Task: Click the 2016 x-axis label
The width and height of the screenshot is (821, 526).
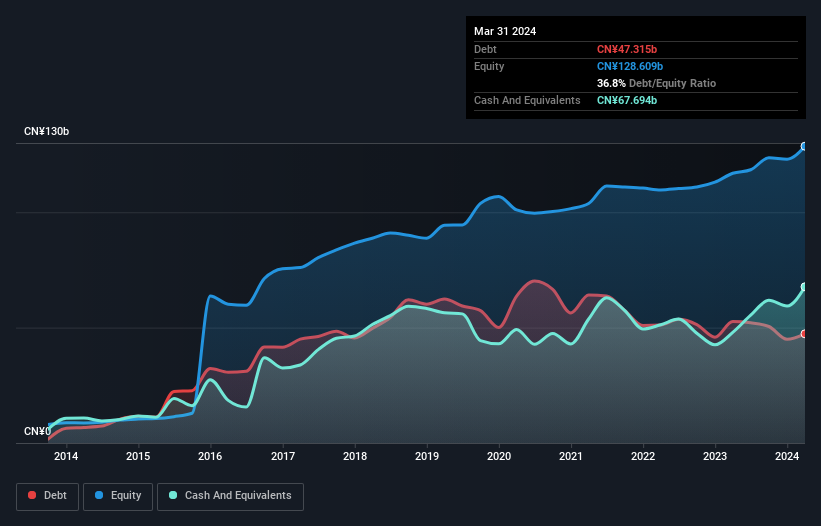Action: 210,456
